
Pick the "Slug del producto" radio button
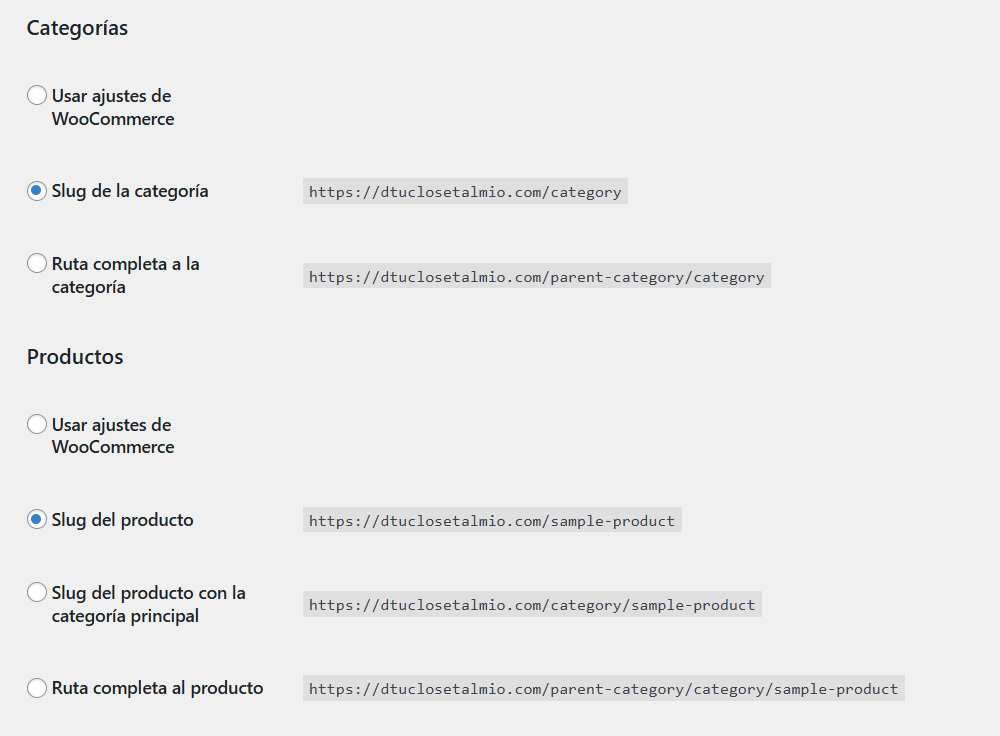point(37,520)
